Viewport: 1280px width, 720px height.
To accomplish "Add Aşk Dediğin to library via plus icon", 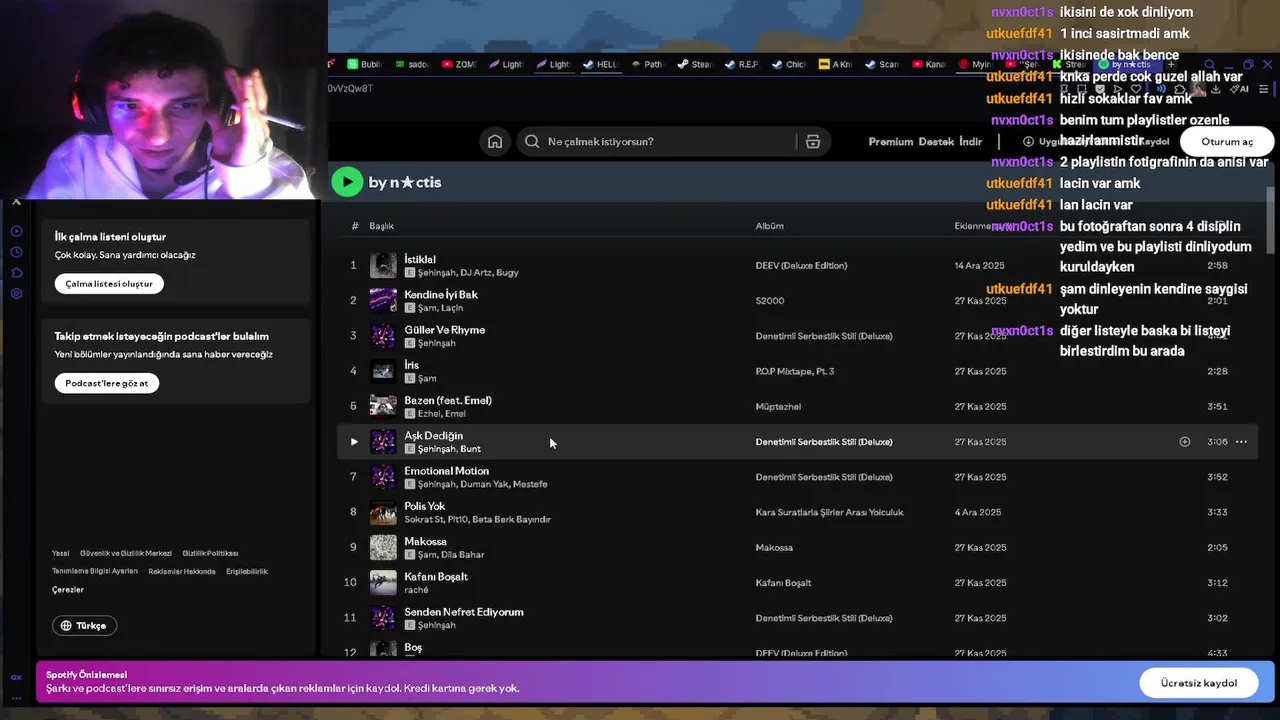I will pos(1184,441).
